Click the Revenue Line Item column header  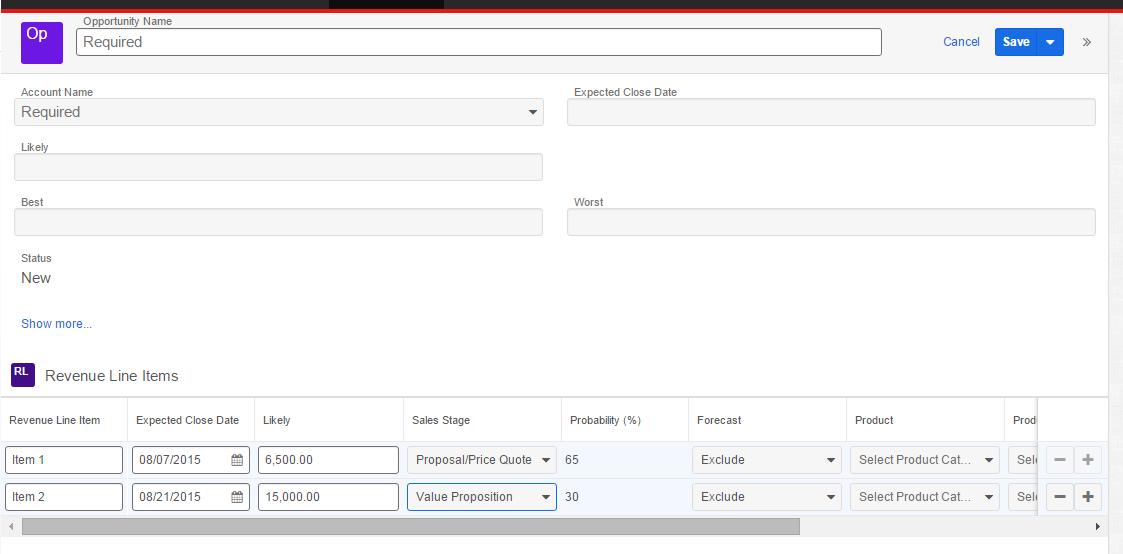[54, 420]
